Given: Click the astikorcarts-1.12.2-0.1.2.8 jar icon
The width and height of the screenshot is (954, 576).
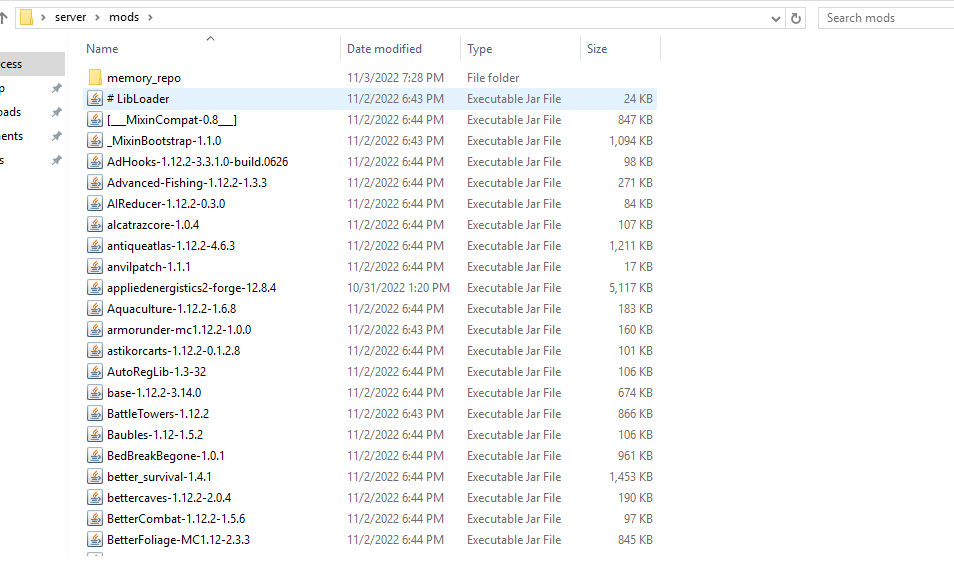Looking at the screenshot, I should tap(95, 350).
